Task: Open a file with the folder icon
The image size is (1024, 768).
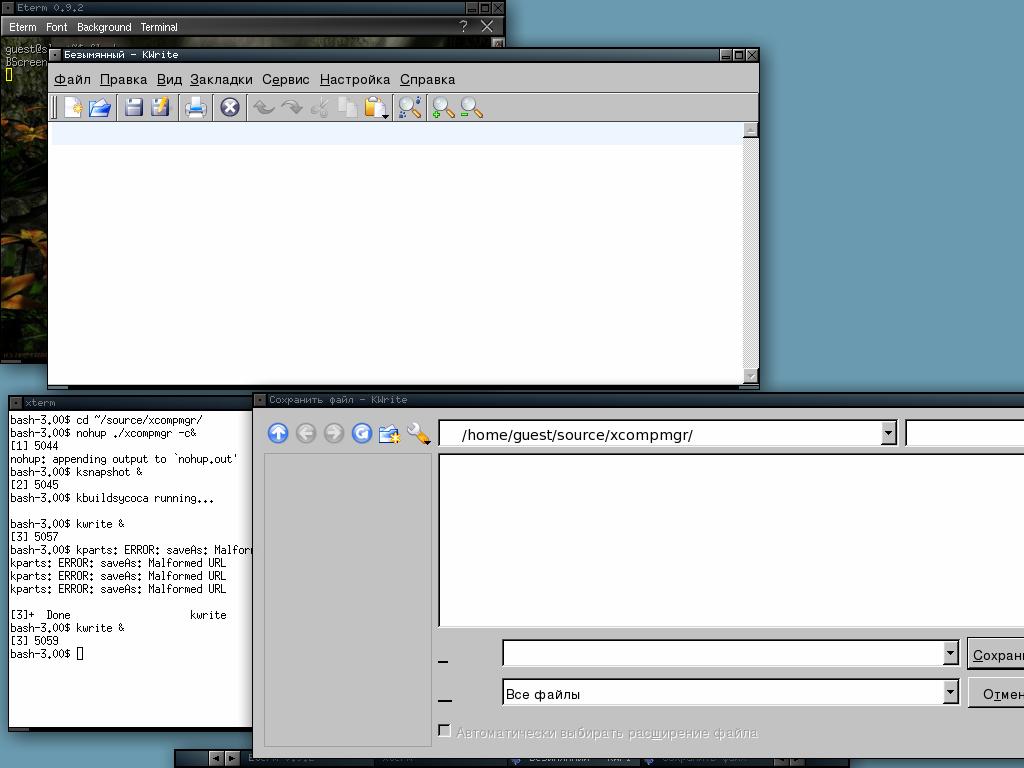Action: [100, 108]
